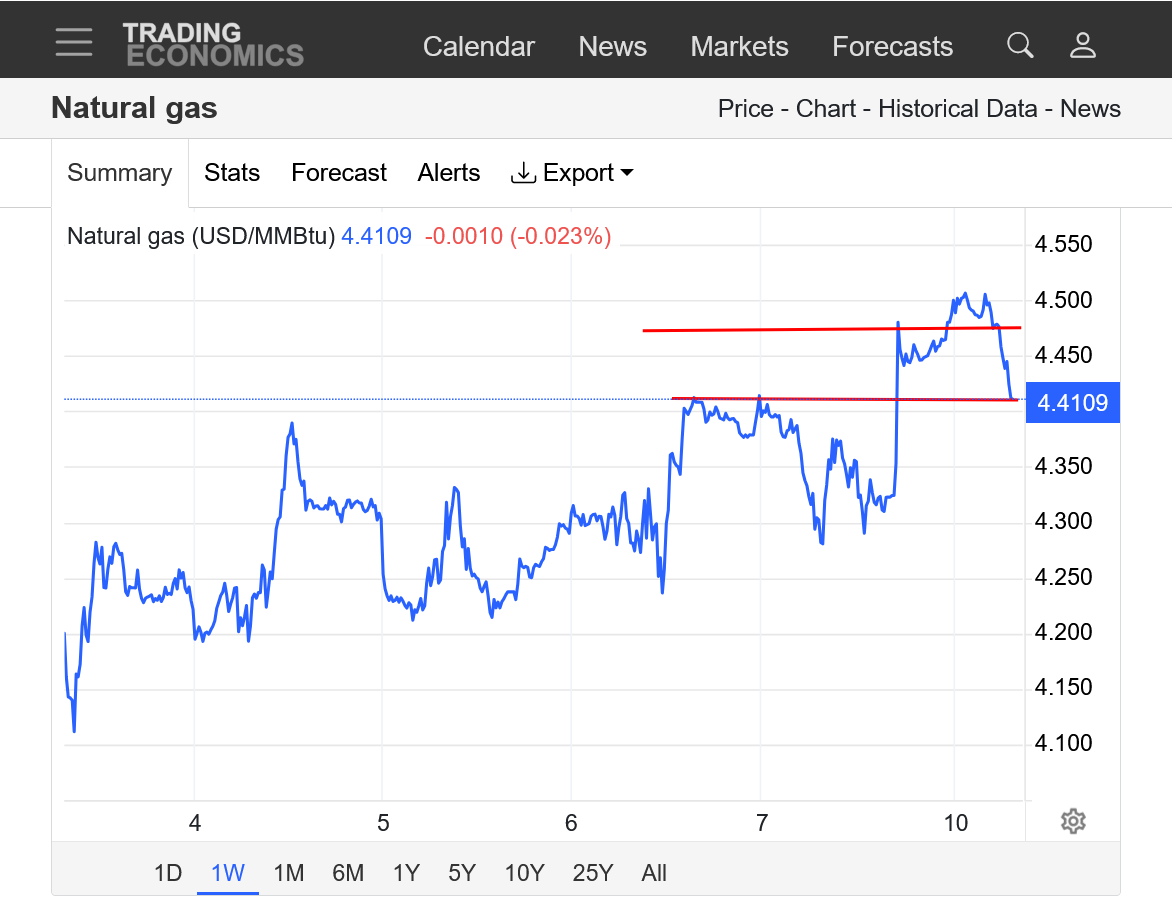Select the 1D time range
The width and height of the screenshot is (1172, 901).
168,873
